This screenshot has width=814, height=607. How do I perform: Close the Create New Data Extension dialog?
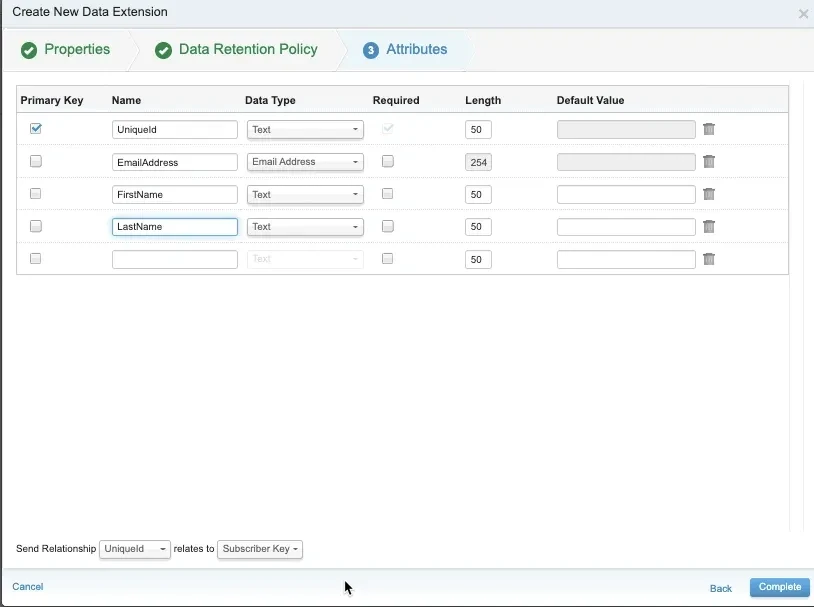pos(803,14)
